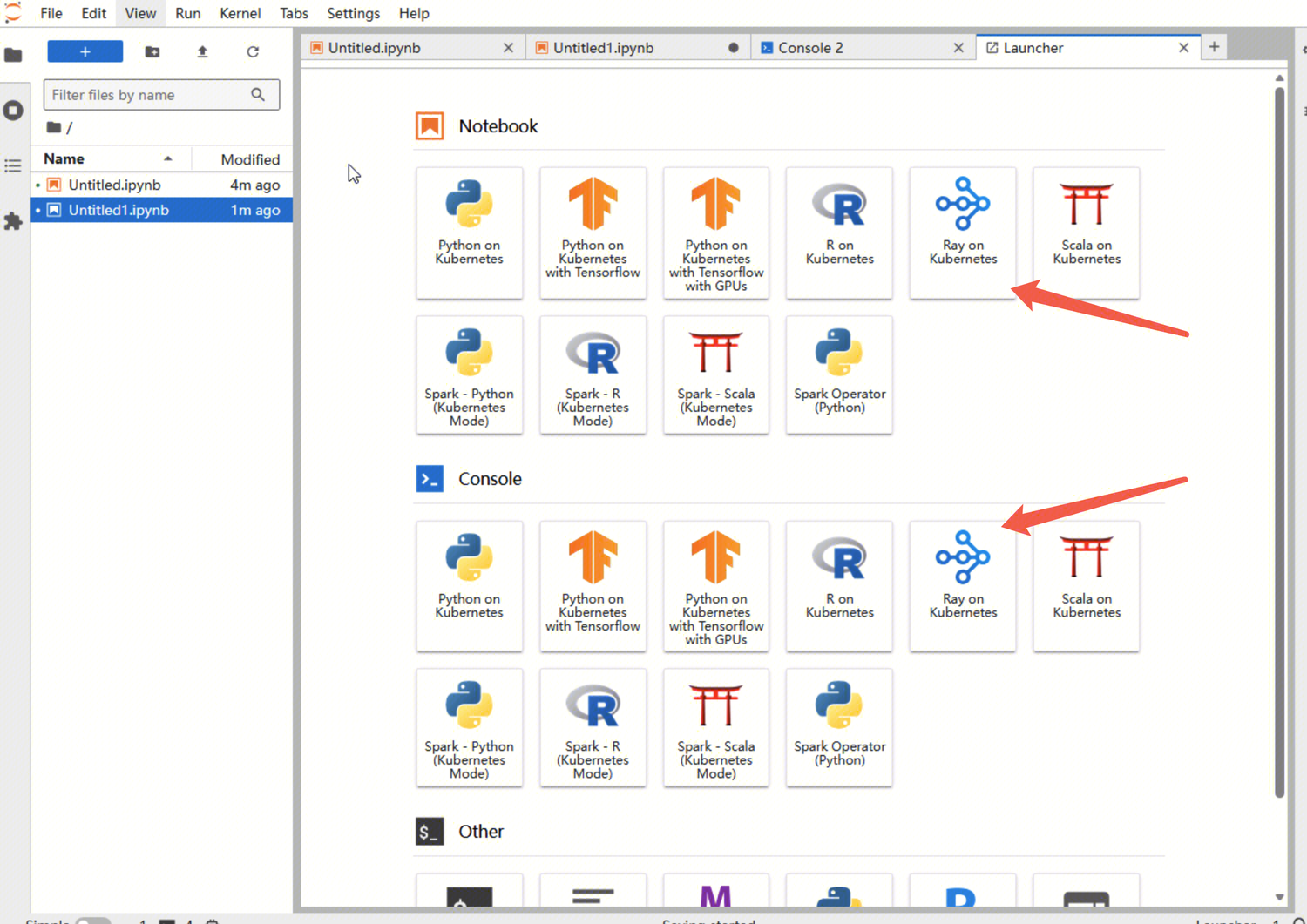This screenshot has height=924, width=1307.
Task: Launch Ray on Kubernetes console
Action: (963, 586)
